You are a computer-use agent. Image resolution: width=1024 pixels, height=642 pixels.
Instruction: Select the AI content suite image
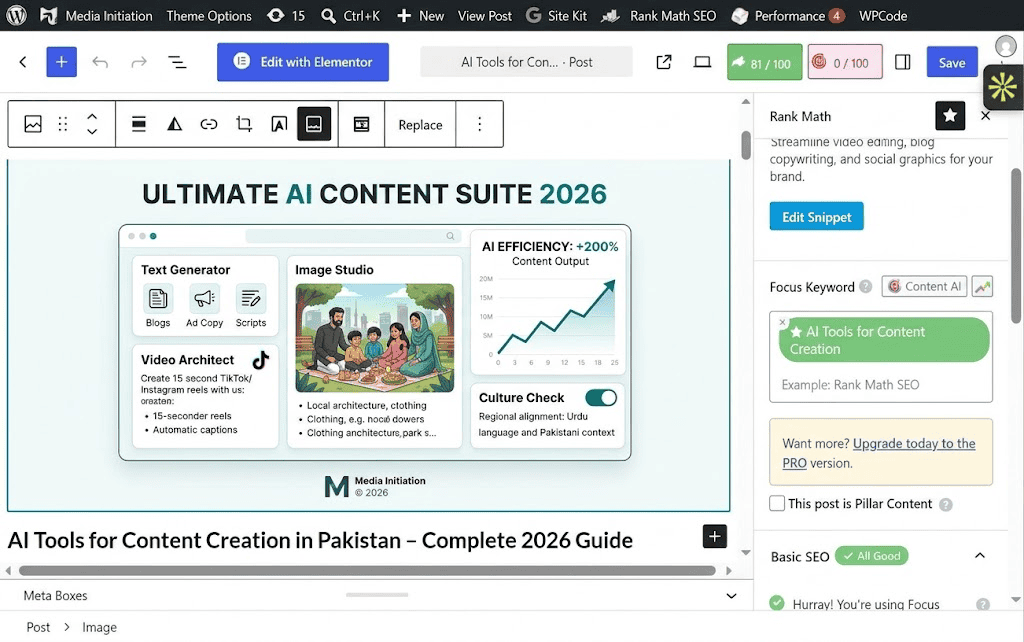click(368, 335)
